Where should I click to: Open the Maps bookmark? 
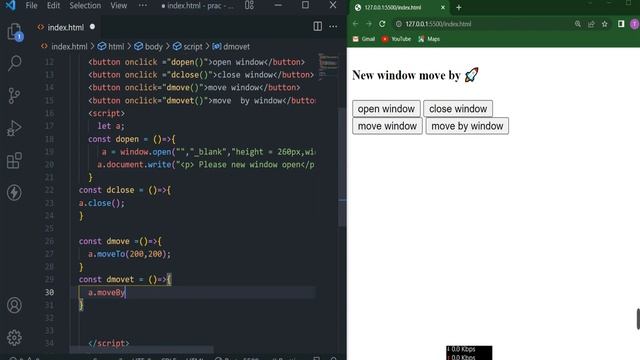[x=429, y=39]
